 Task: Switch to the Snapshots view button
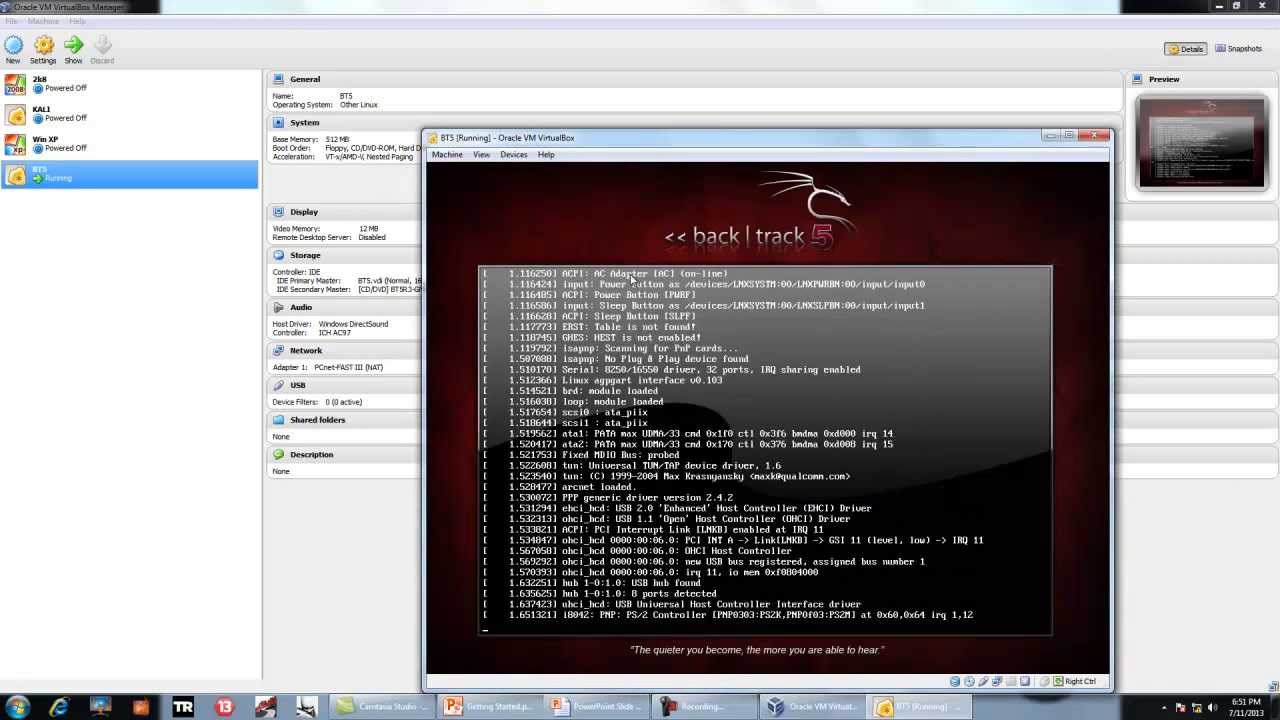point(1237,49)
